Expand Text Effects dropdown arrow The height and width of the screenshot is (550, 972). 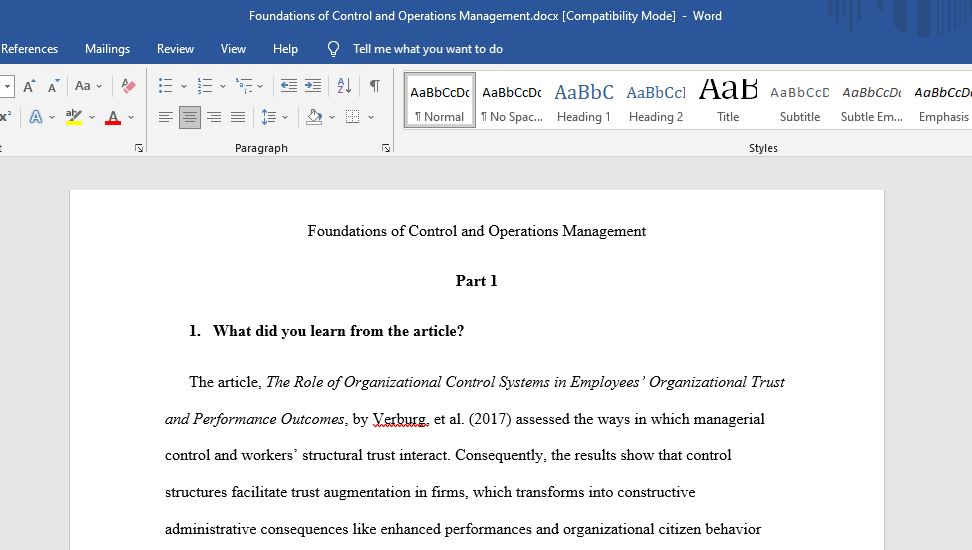51,117
